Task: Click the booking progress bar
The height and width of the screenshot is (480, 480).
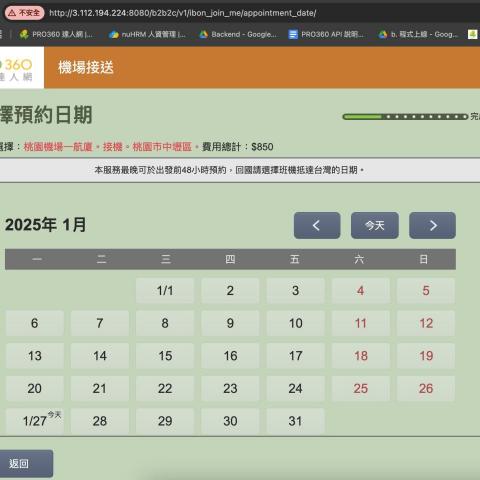Action: [x=405, y=117]
